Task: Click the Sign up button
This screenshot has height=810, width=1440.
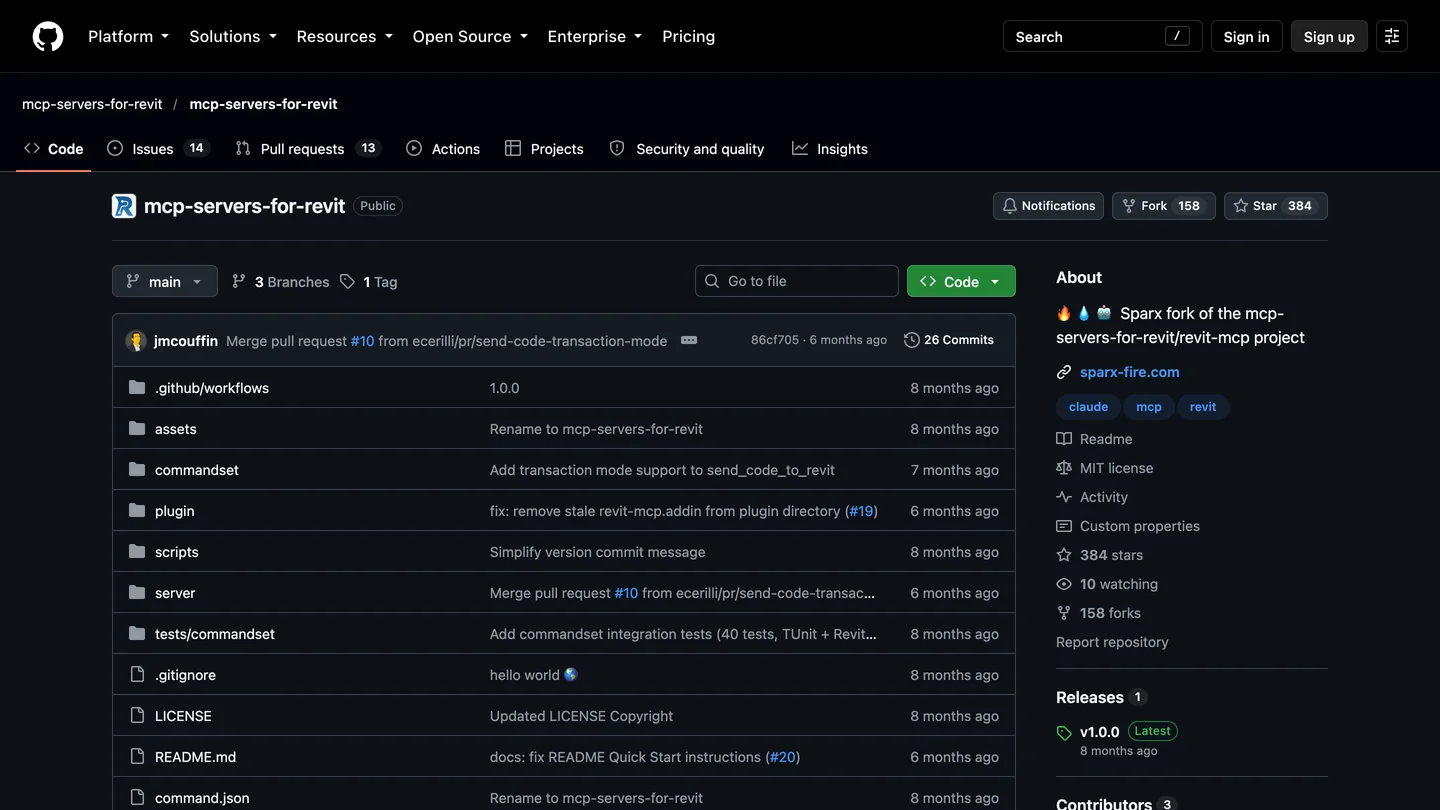Action: pyautogui.click(x=1329, y=36)
